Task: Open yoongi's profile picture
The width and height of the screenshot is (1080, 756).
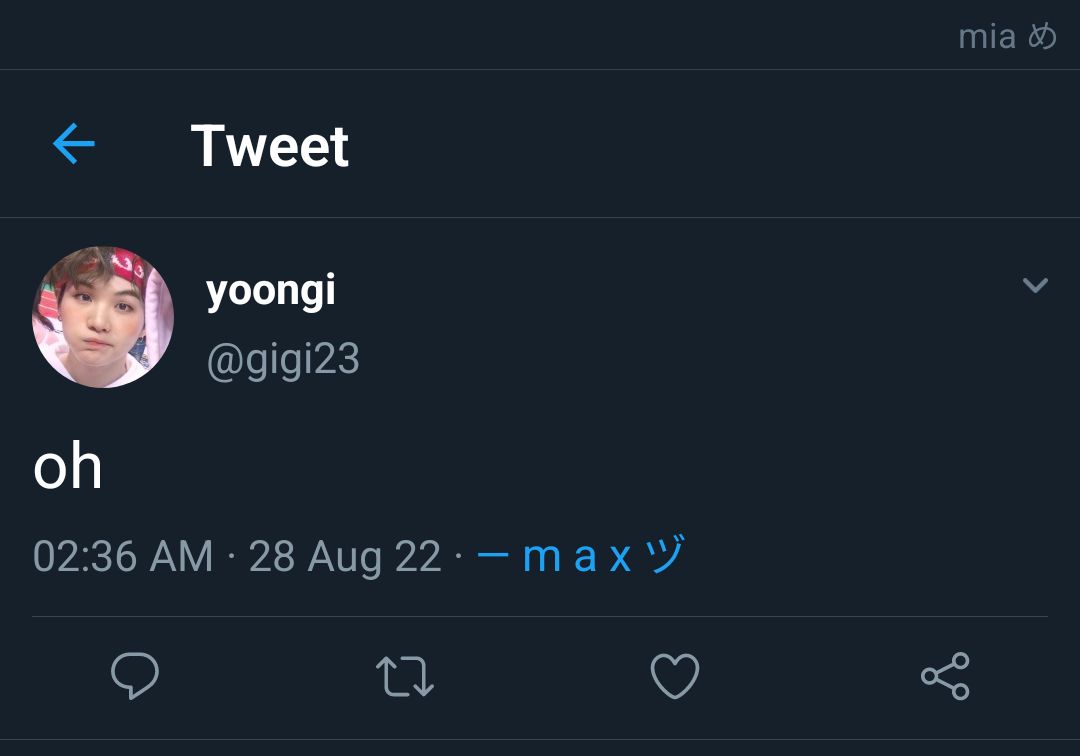Action: pyautogui.click(x=103, y=317)
